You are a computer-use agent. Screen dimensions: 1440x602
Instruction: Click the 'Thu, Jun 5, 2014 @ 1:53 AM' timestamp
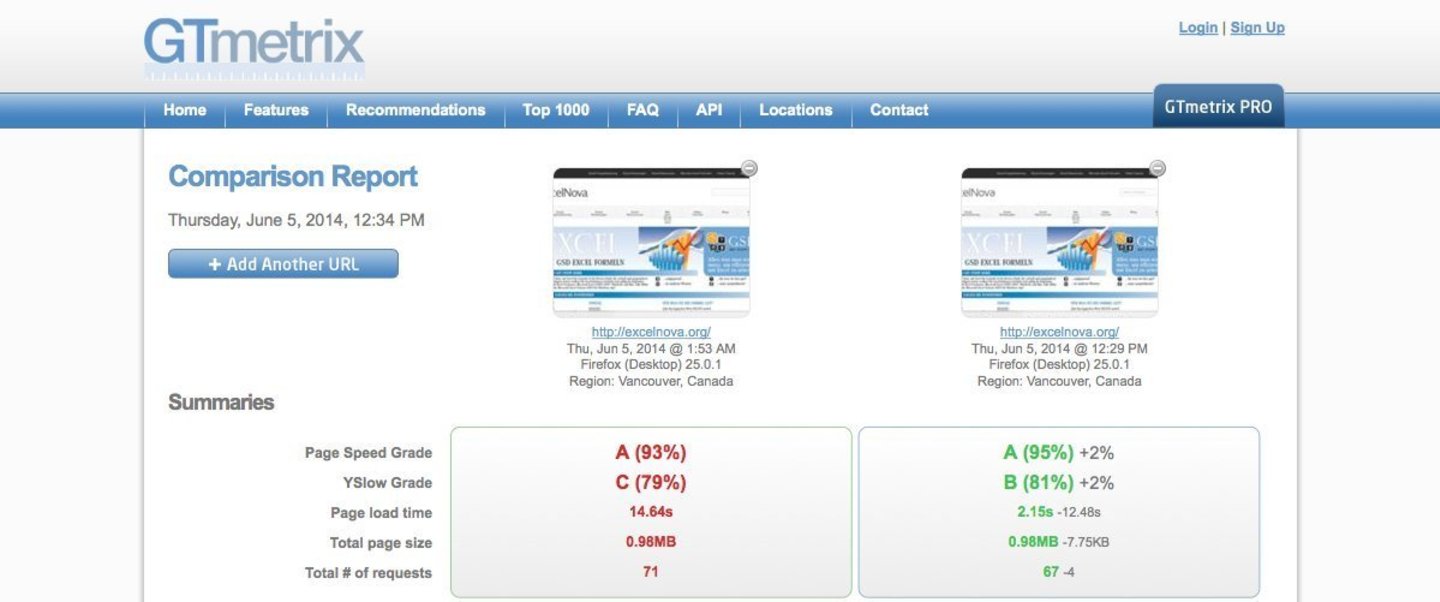tap(651, 349)
